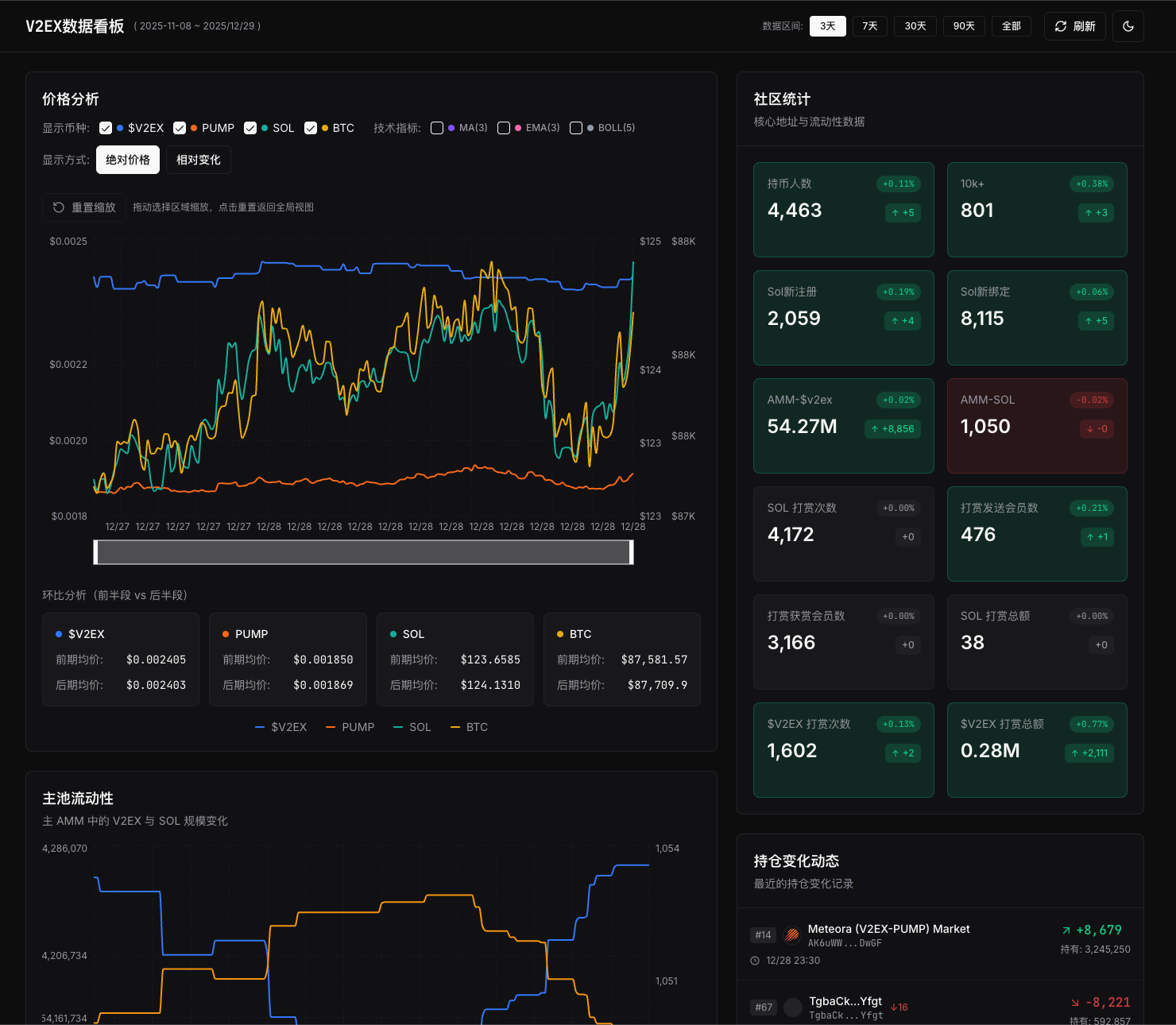Uncheck the $V2EX currency checkbox
The width and height of the screenshot is (1176, 1025).
(x=106, y=128)
